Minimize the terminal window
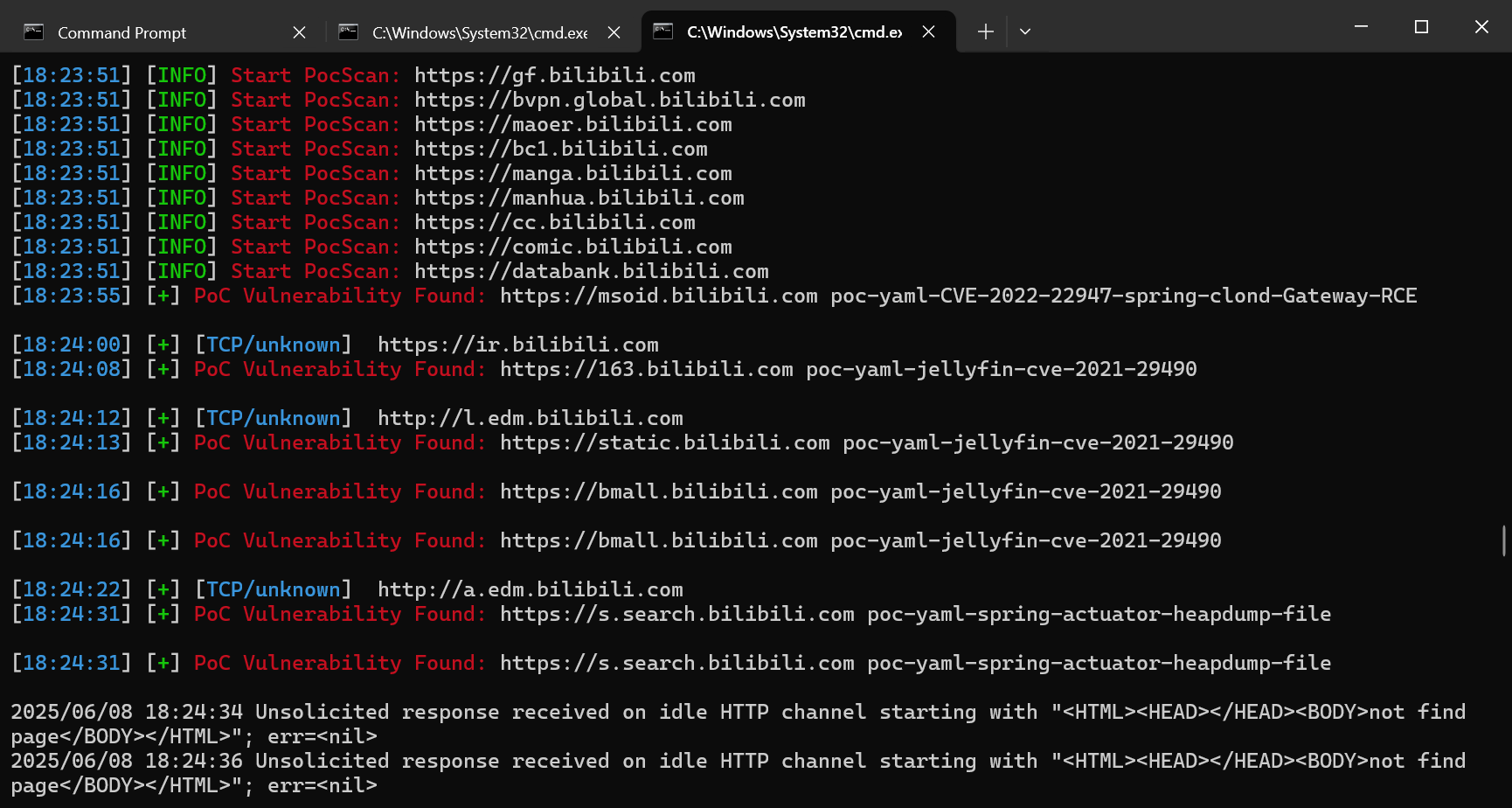Screen dimensions: 1512x808 (1361, 27)
